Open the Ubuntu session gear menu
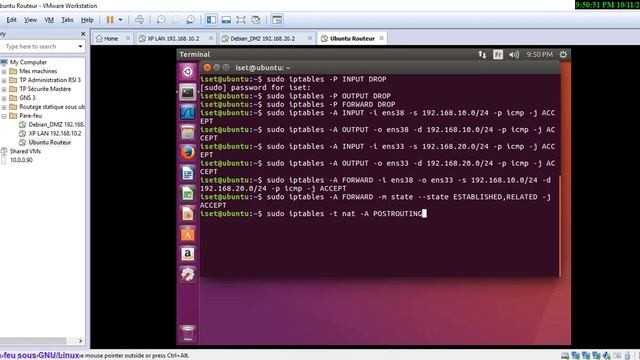This screenshot has height=360, width=640. 563,54
